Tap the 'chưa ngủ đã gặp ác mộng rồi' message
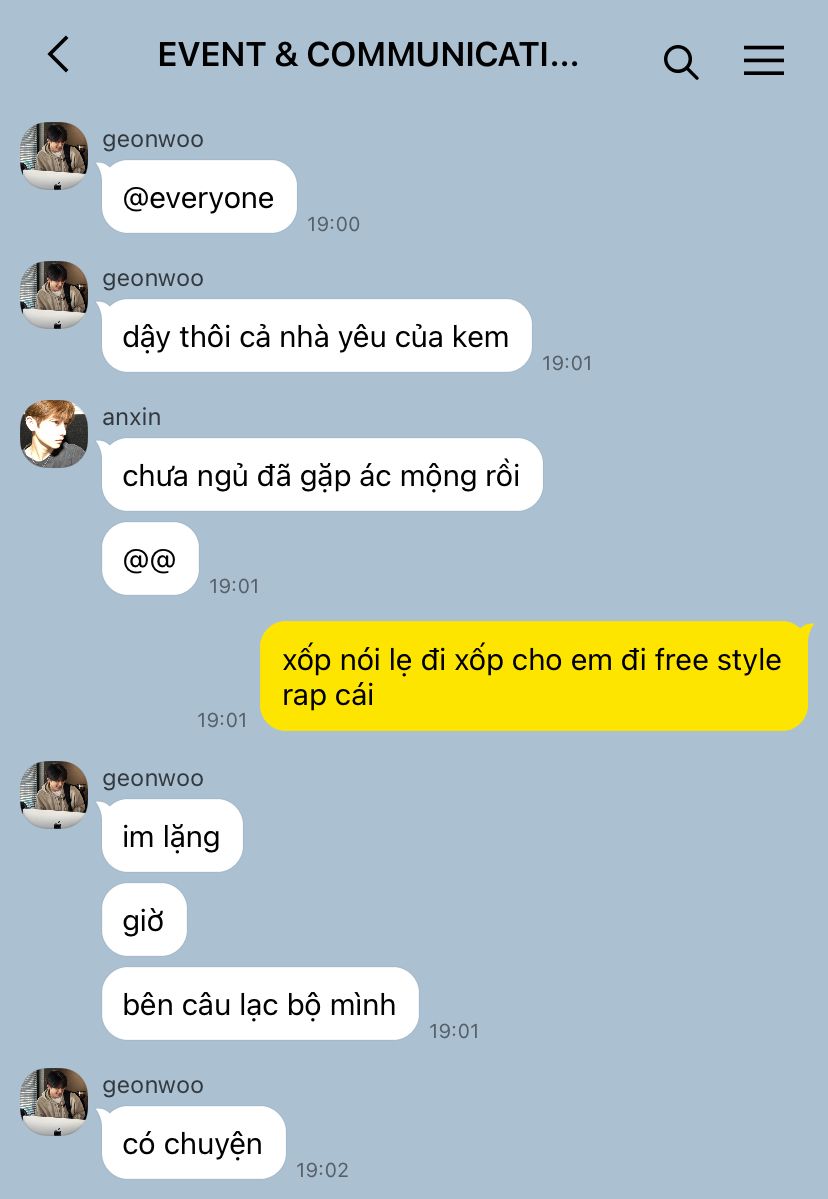Viewport: 828px width, 1199px height. pyautogui.click(x=322, y=475)
